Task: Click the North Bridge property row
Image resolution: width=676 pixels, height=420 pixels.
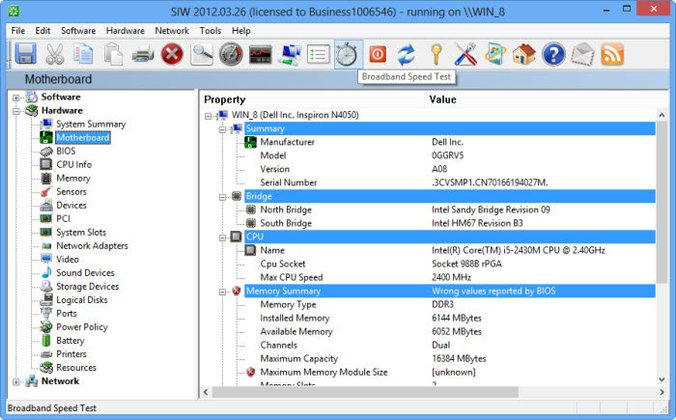Action: pyautogui.click(x=450, y=210)
